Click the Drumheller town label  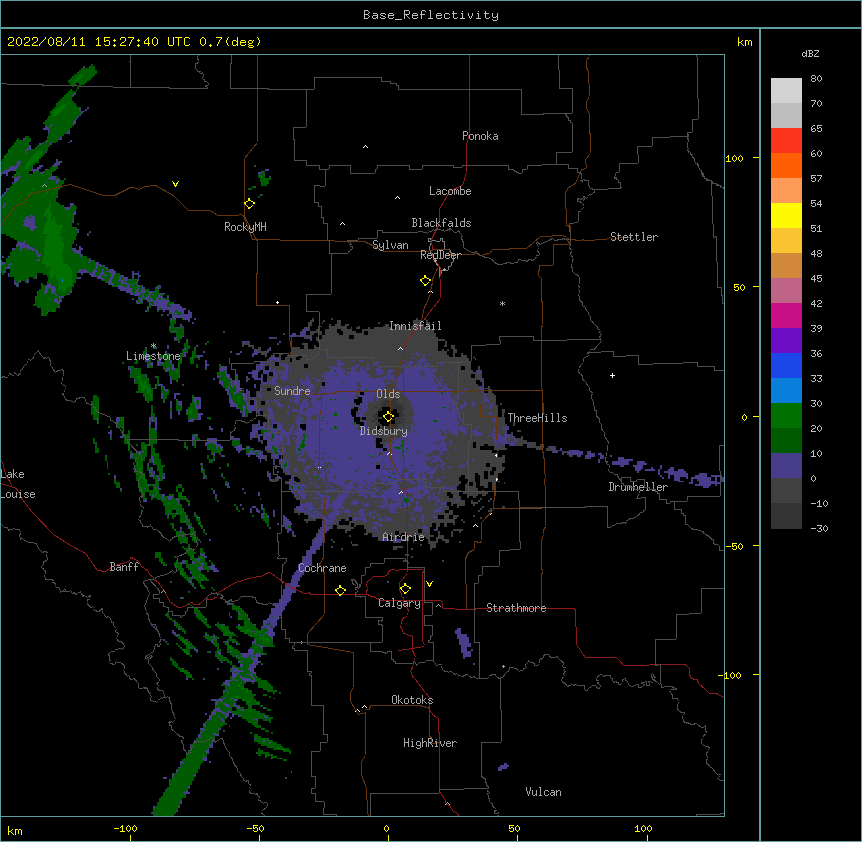tap(638, 487)
